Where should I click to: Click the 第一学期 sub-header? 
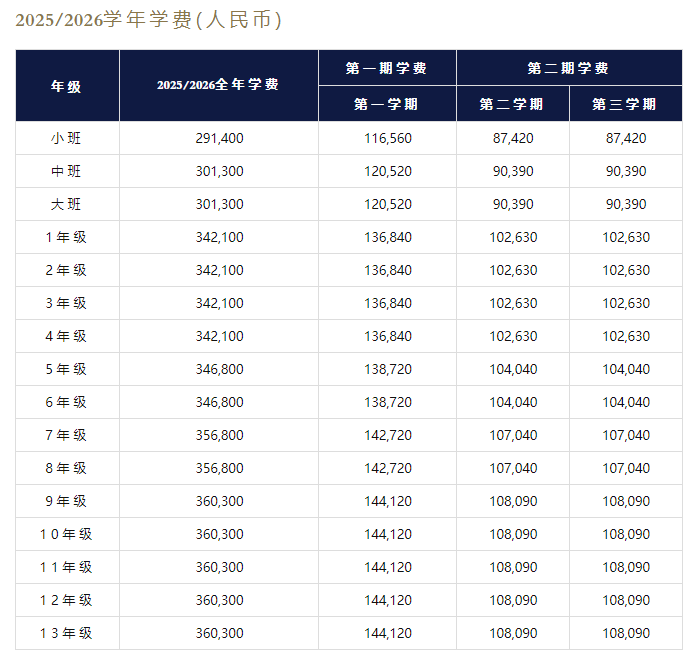point(387,104)
